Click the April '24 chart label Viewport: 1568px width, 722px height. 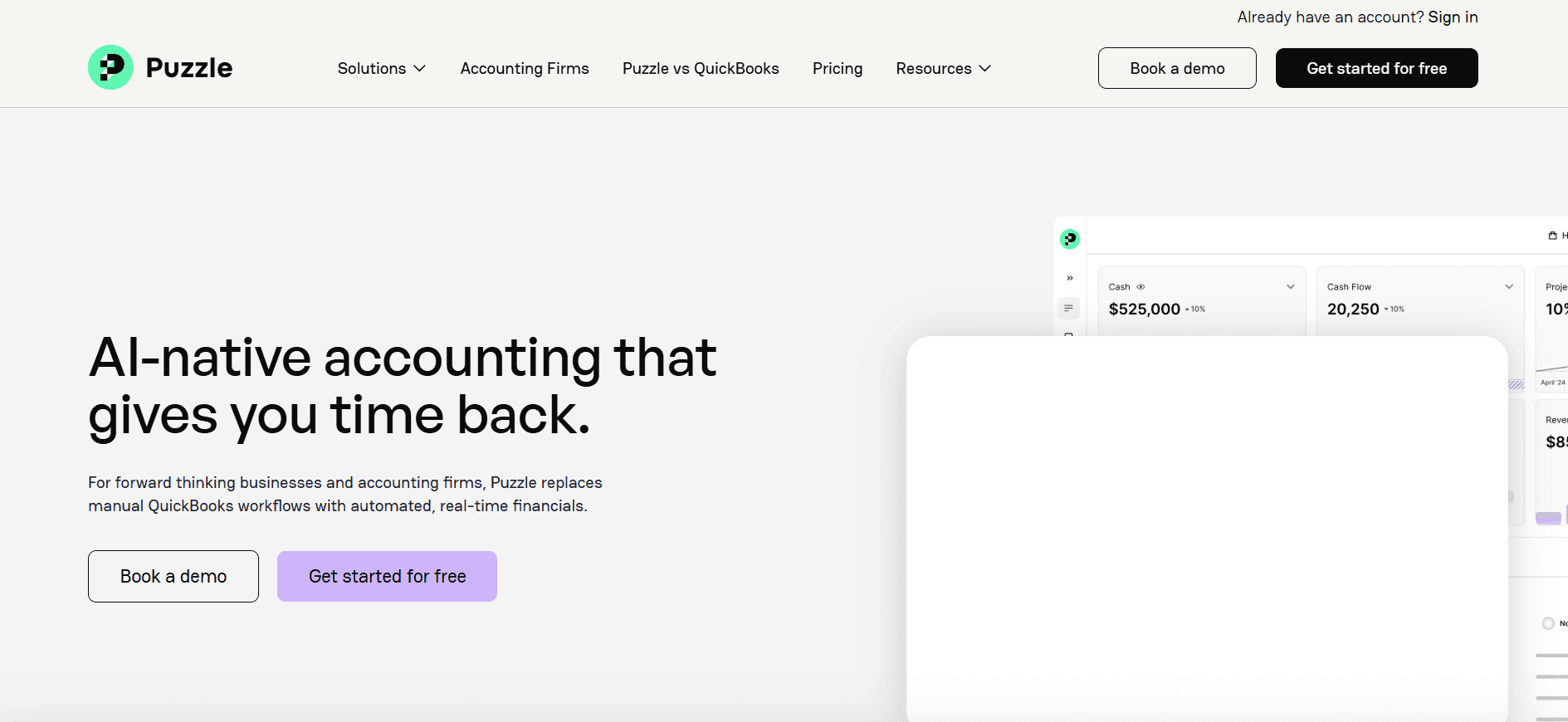point(1553,383)
